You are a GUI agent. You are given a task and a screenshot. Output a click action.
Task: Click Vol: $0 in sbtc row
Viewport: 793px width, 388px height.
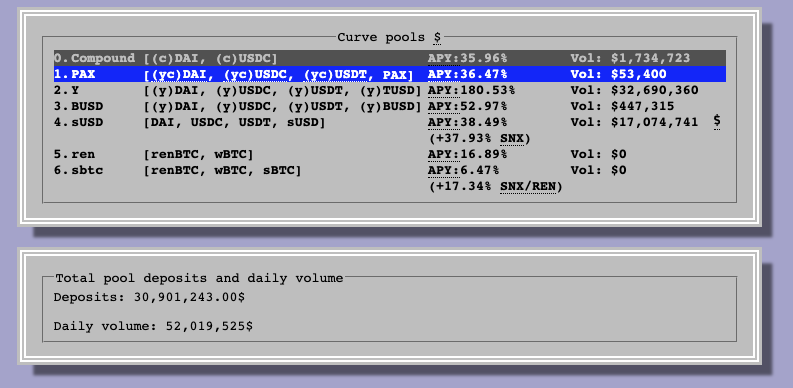[598, 170]
